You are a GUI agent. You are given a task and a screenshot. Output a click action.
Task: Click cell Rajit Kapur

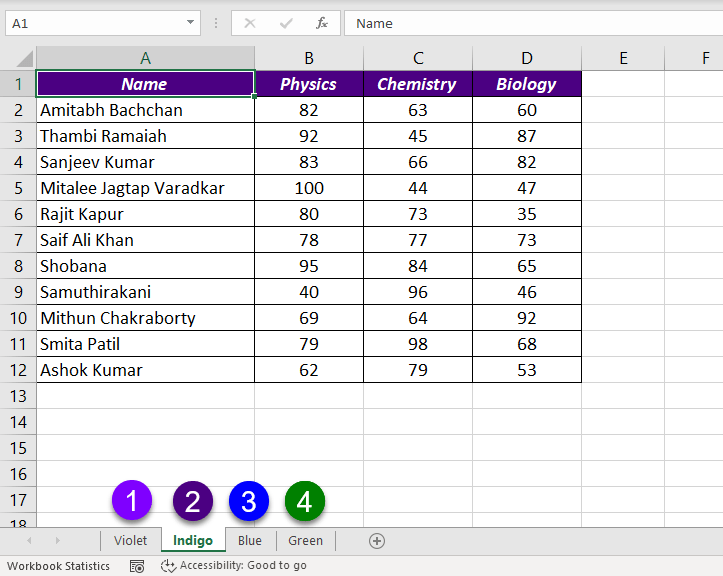pos(145,214)
